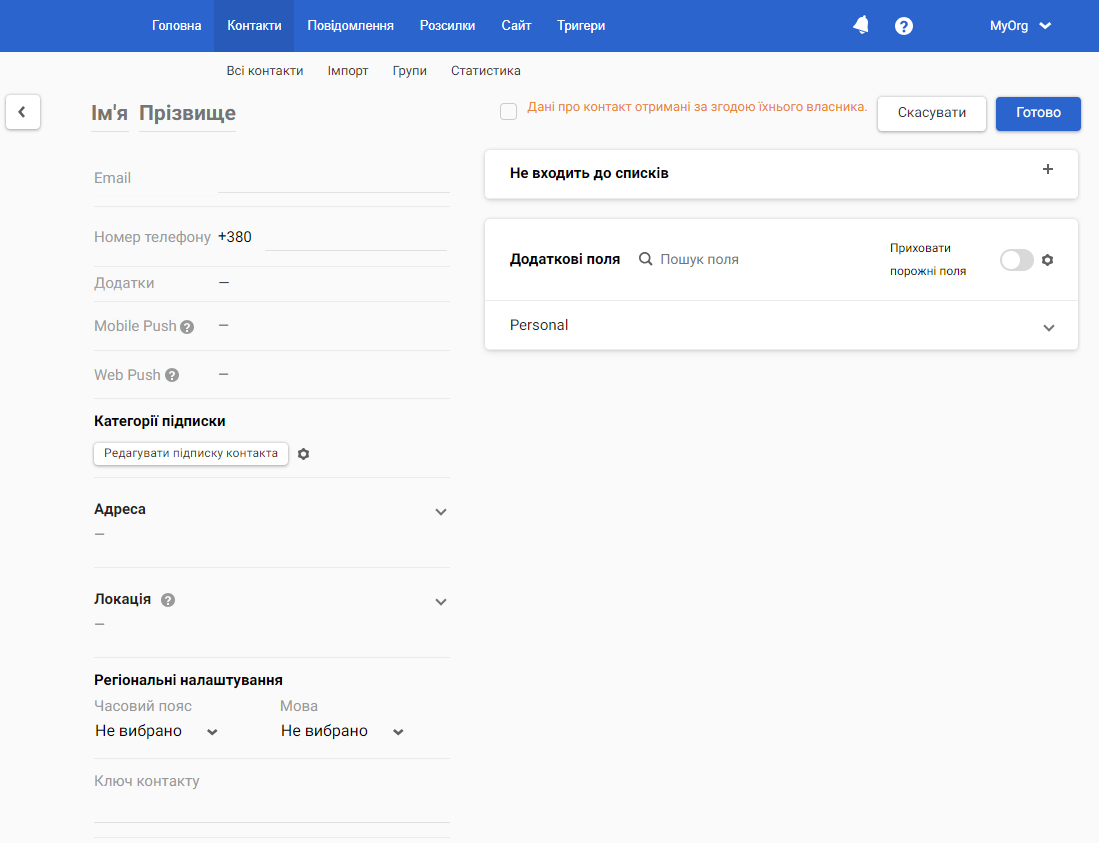Click the back arrow button
The height and width of the screenshot is (843, 1099).
pyautogui.click(x=22, y=112)
